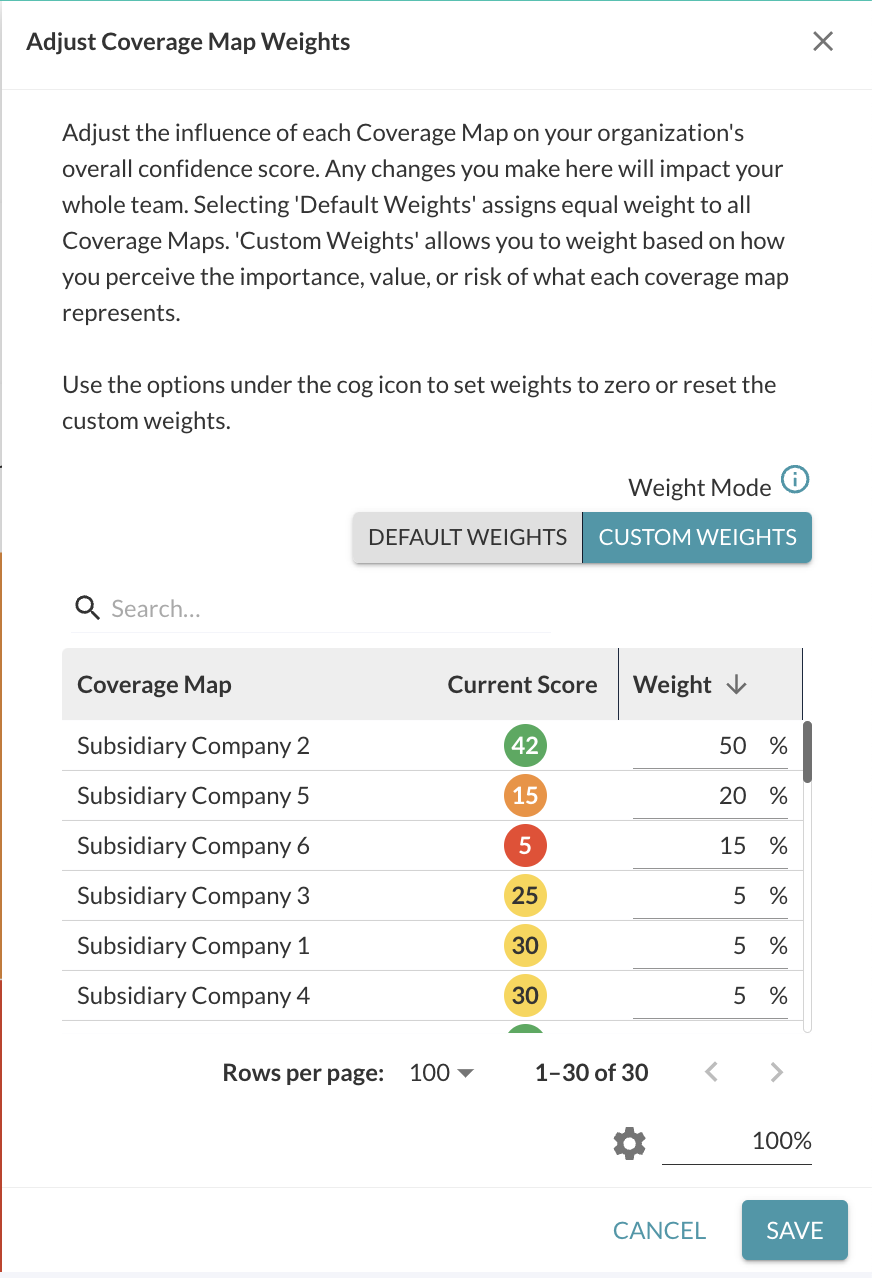Click the yellow score badge for Subsidiary Company 3
The height and width of the screenshot is (1278, 872).
525,895
